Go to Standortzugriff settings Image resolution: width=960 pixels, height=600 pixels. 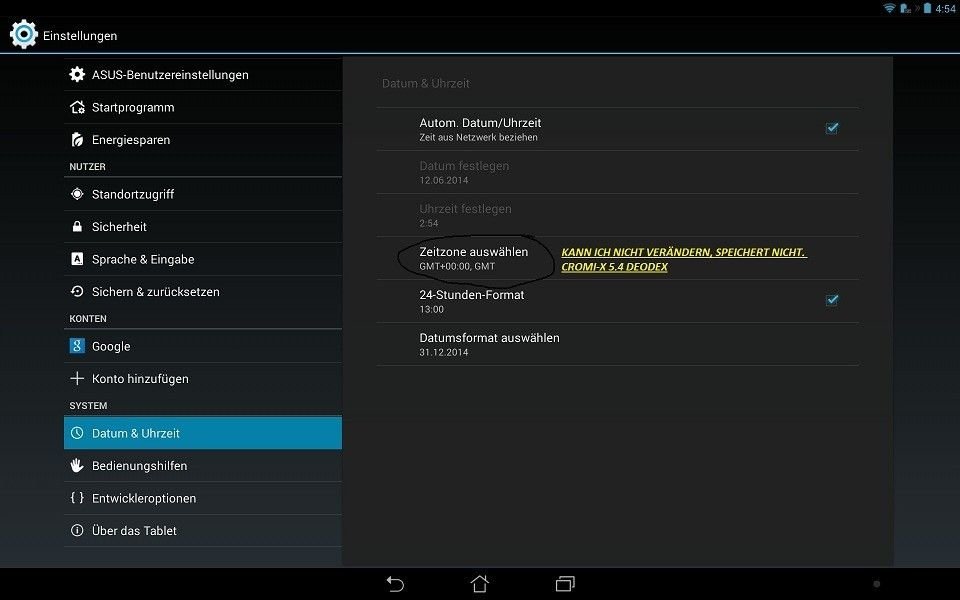(x=203, y=194)
